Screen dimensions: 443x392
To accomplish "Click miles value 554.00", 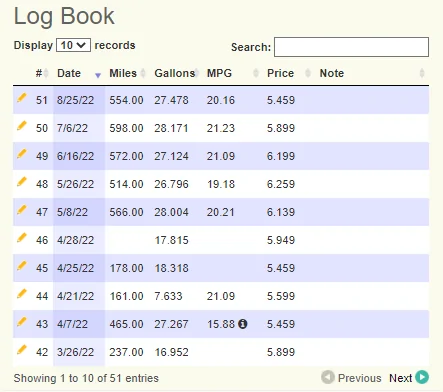I will pos(126,100).
